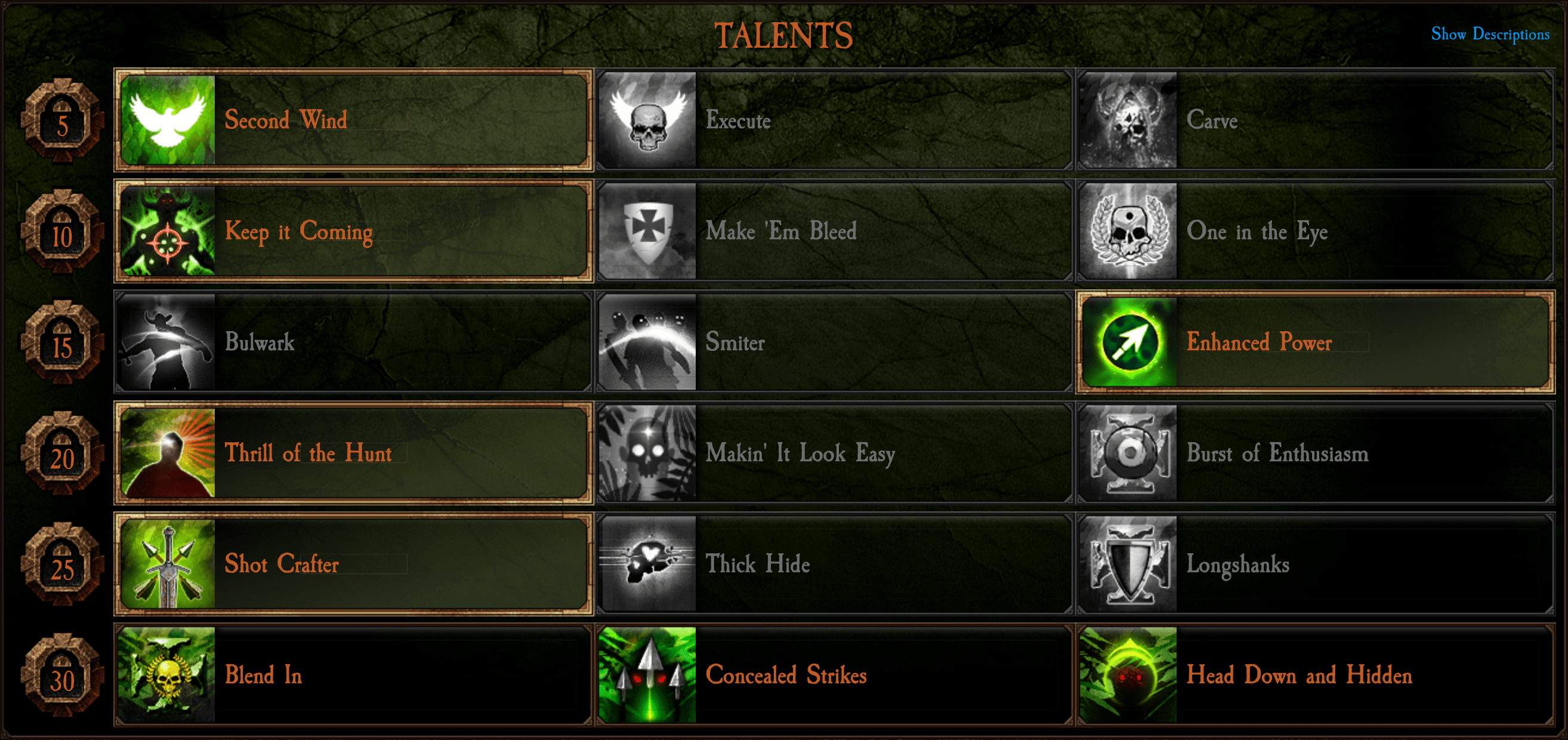Select the Blend In skull badge icon
Screen dimensions: 1568x740
click(167, 675)
